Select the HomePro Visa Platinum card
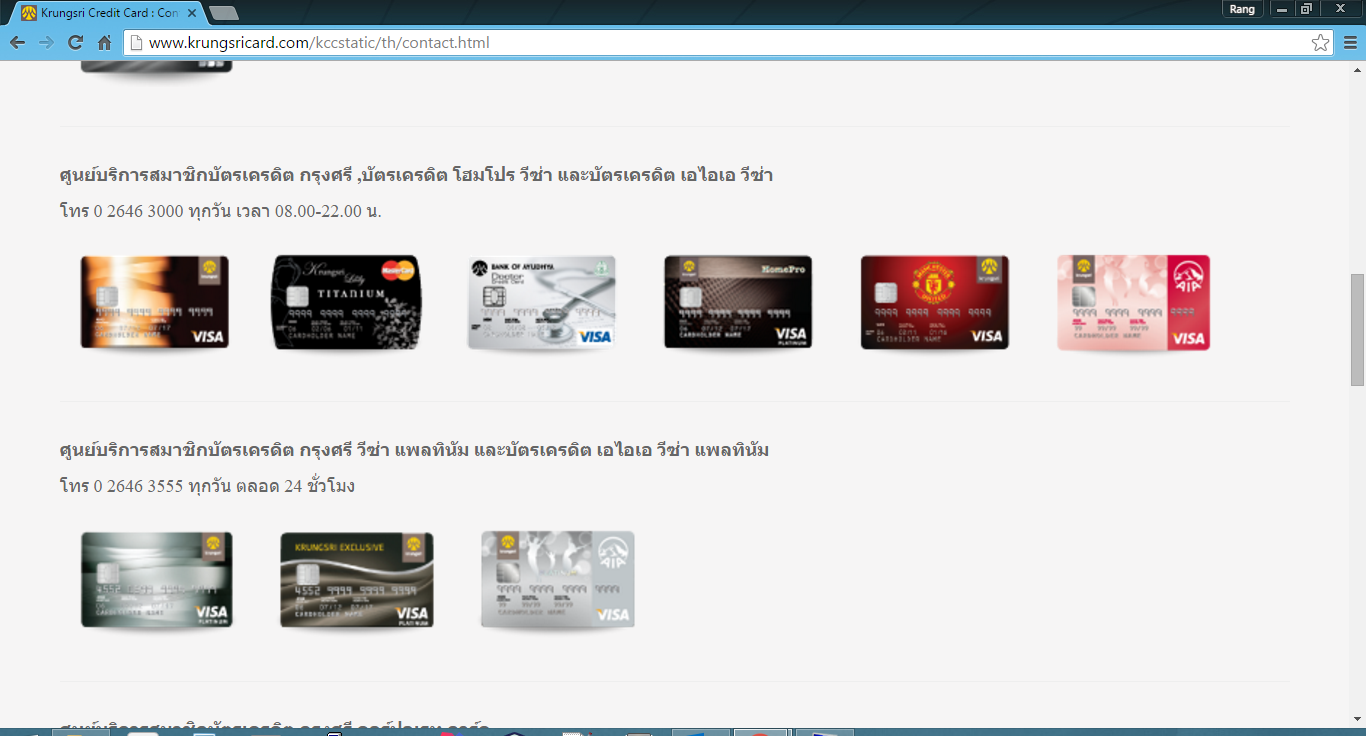 (738, 302)
